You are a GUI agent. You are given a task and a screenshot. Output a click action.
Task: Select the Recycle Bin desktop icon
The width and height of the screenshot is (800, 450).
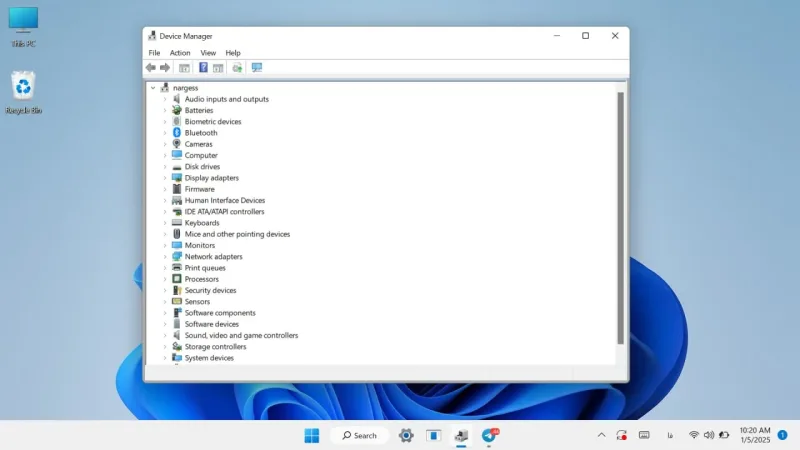pos(23,92)
